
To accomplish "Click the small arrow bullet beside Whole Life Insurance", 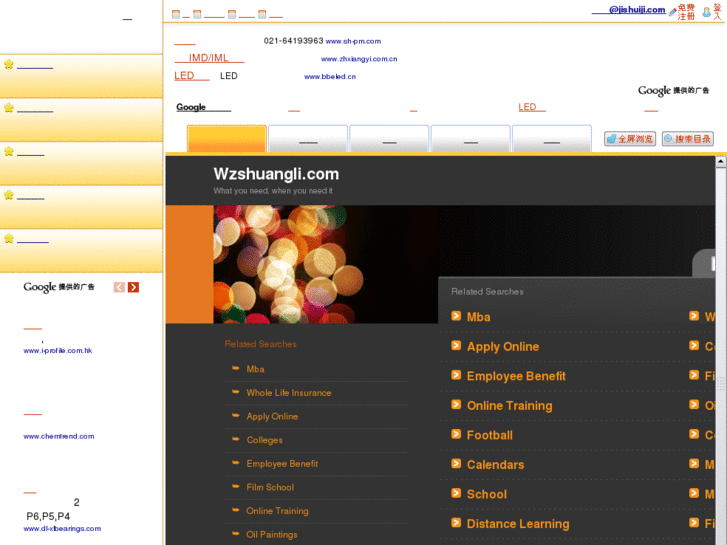I will click(236, 391).
